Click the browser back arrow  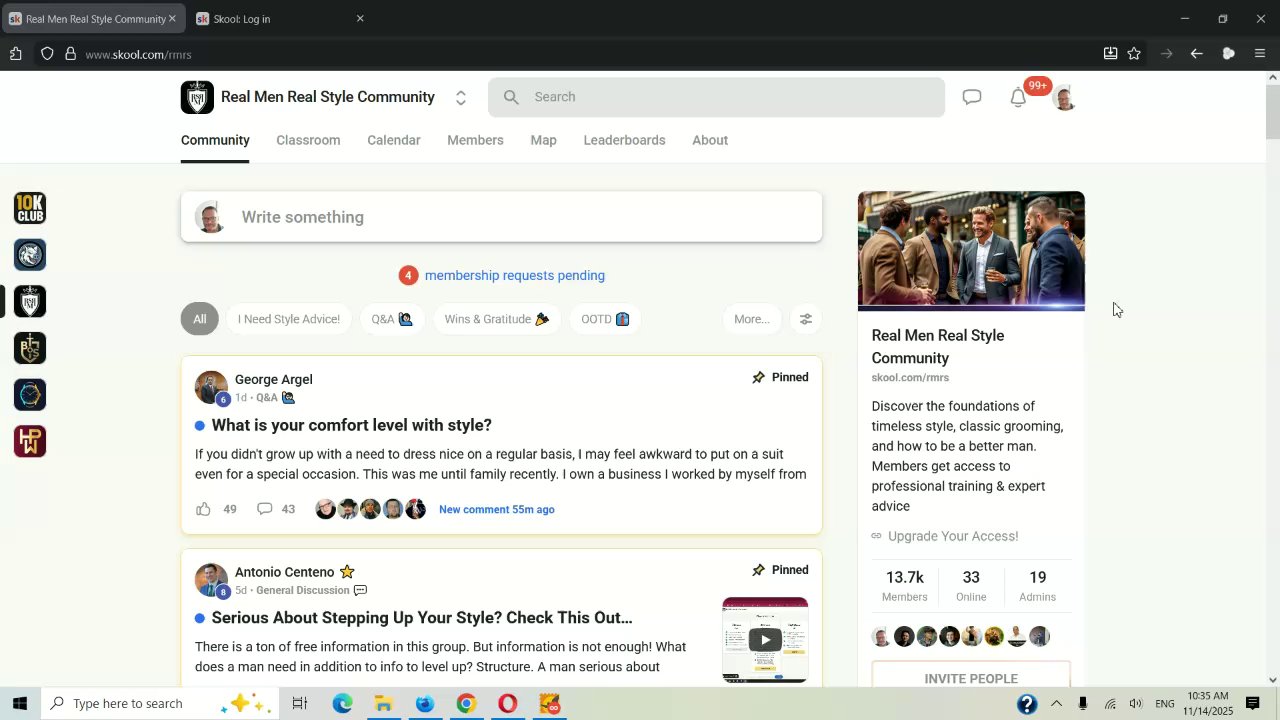tap(1196, 54)
